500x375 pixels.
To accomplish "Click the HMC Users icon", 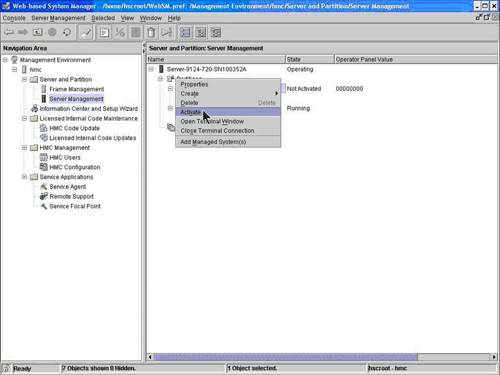I will click(x=43, y=157).
